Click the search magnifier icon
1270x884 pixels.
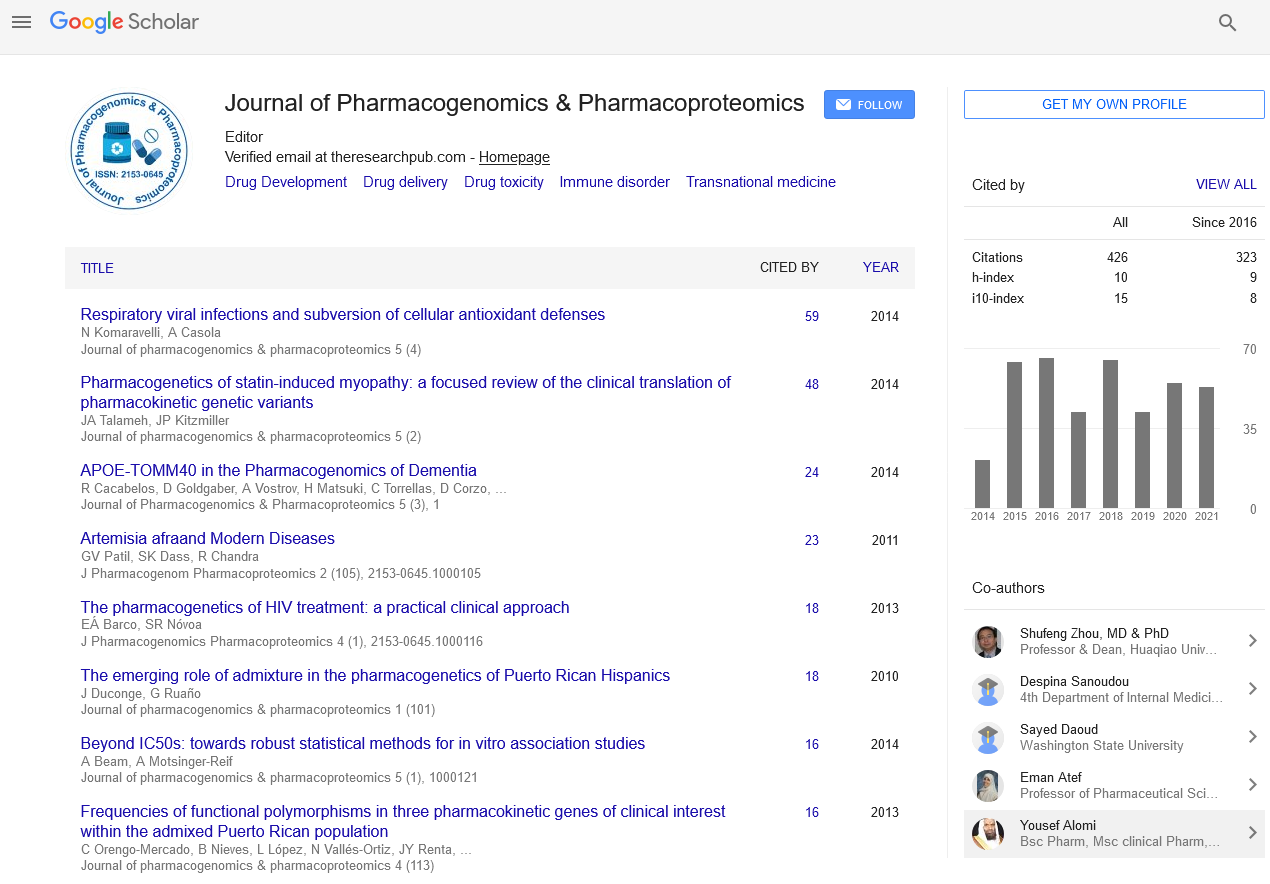(1227, 23)
